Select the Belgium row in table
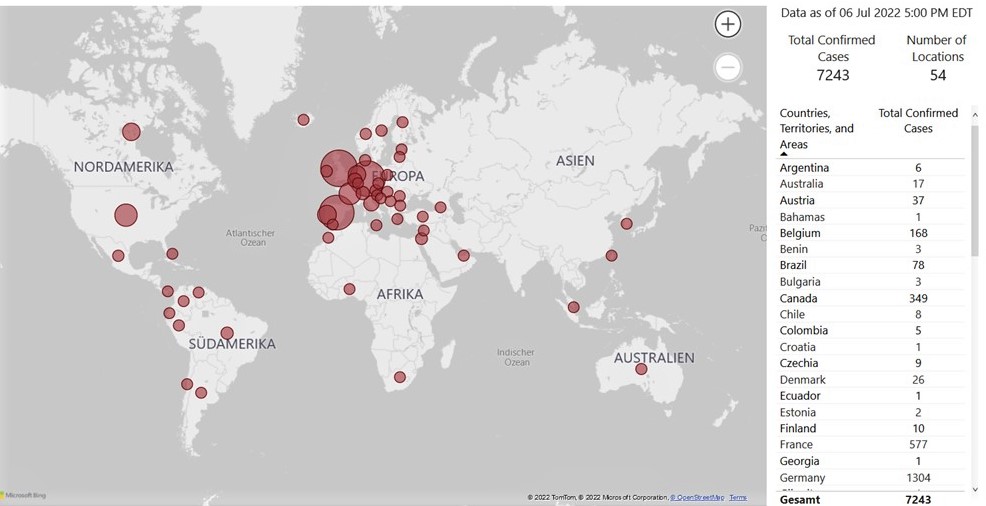The image size is (986, 506). point(871,233)
